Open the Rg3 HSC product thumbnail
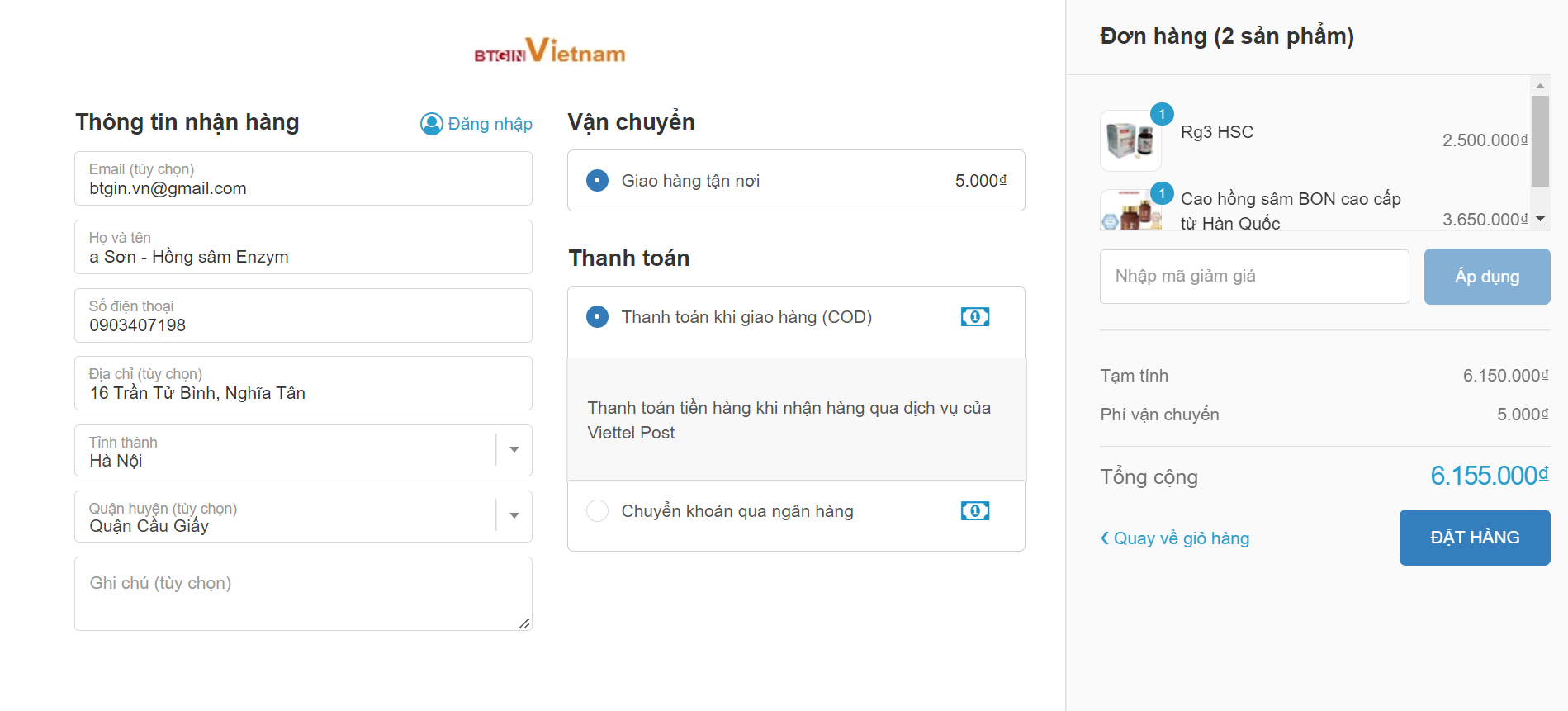1568x711 pixels. (1130, 140)
